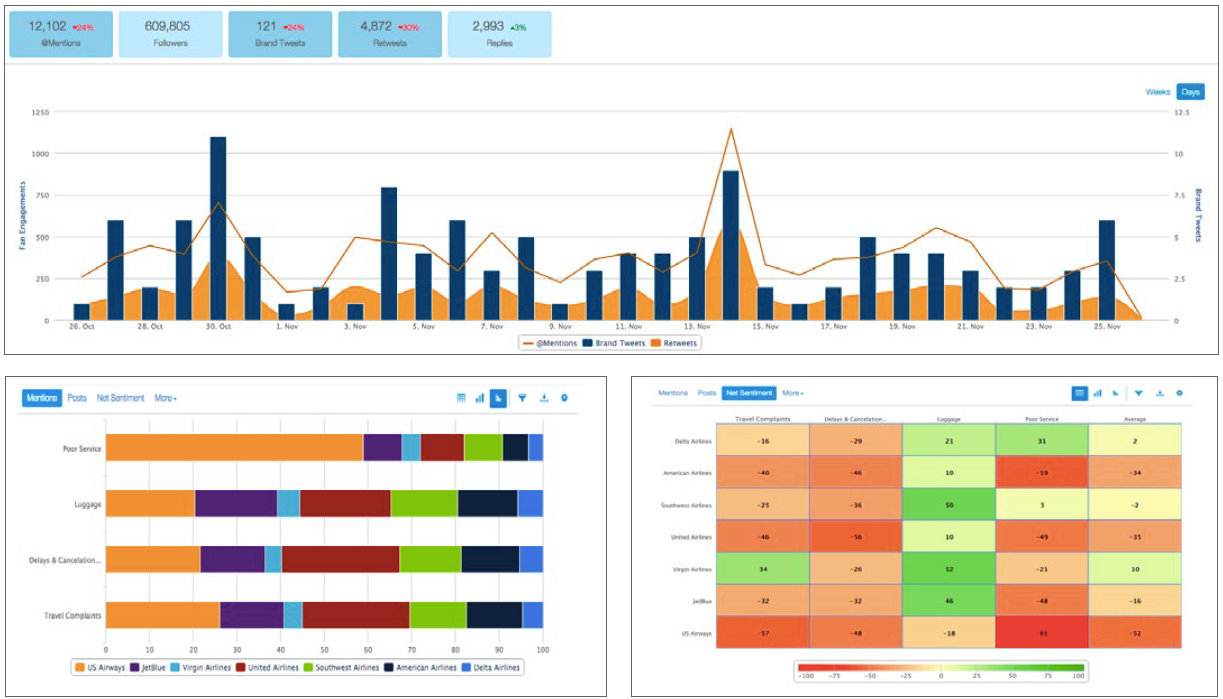The image size is (1223, 699).
Task: Click Virgin Airlines Travel Complaints cell 34
Action: [x=763, y=568]
